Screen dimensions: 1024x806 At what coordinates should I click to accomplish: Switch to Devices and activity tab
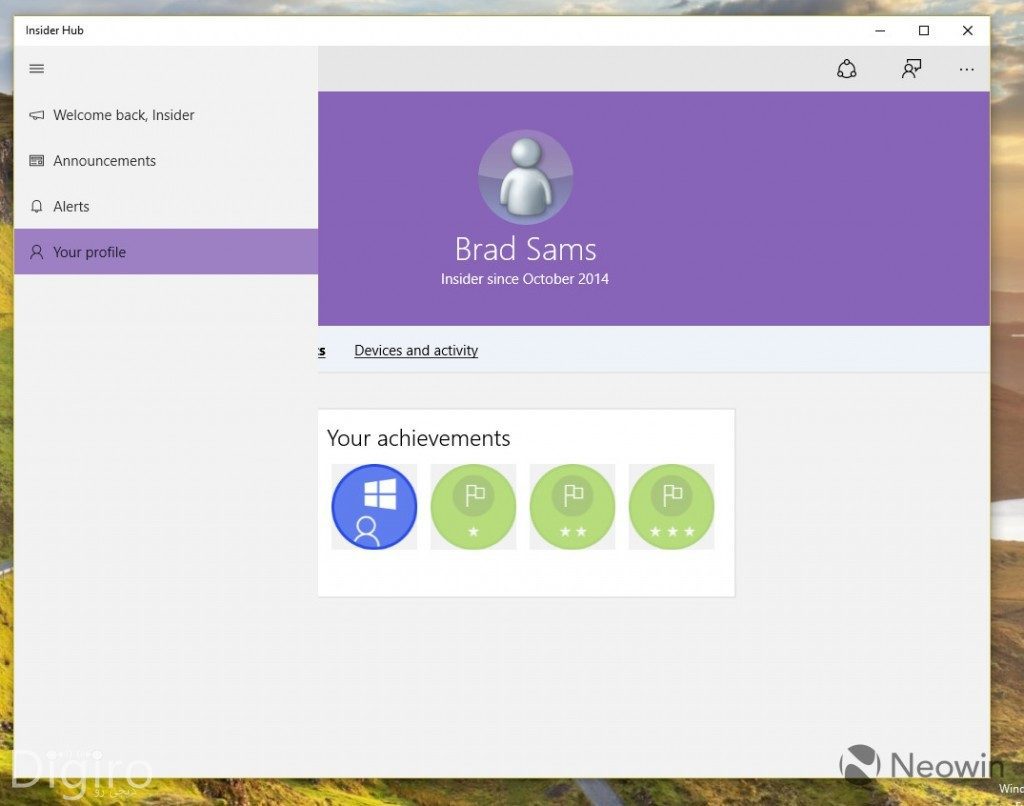tap(416, 351)
